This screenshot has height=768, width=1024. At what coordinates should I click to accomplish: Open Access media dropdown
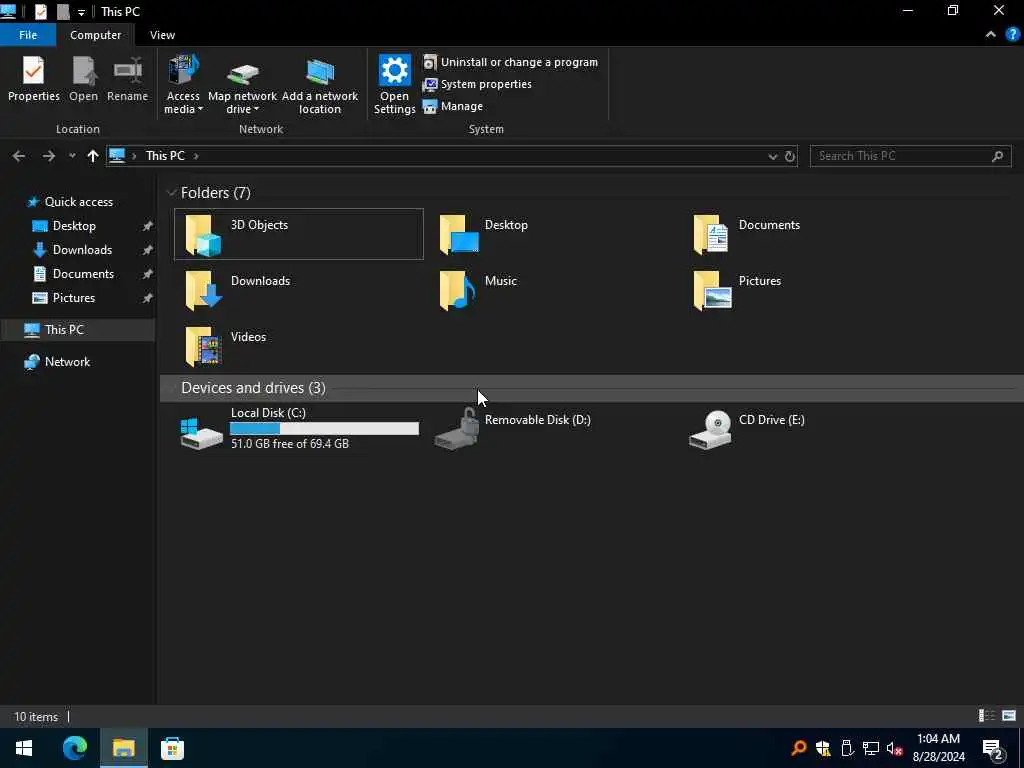click(x=183, y=85)
